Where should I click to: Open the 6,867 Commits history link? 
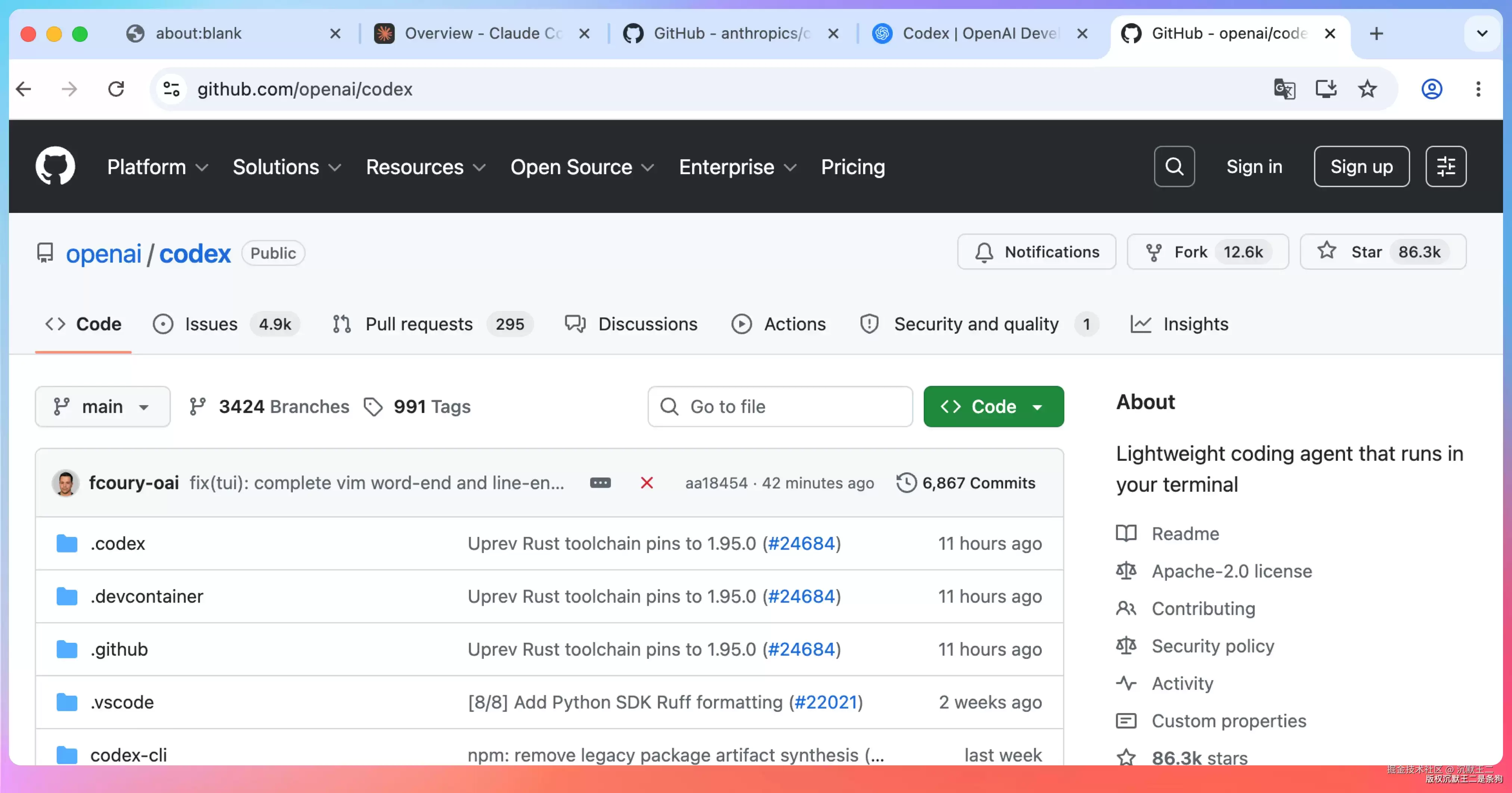(x=966, y=483)
